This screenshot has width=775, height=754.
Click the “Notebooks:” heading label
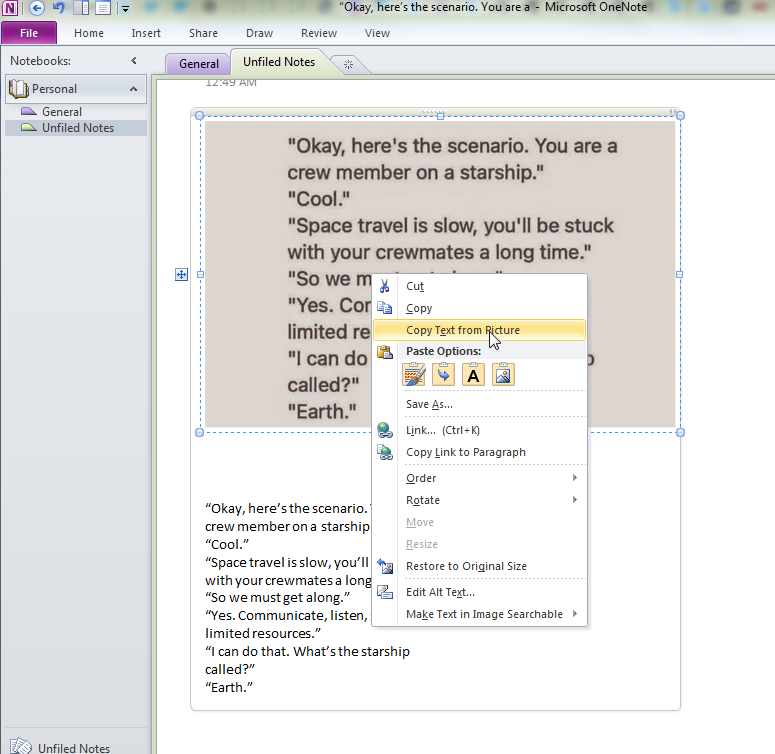(x=41, y=61)
